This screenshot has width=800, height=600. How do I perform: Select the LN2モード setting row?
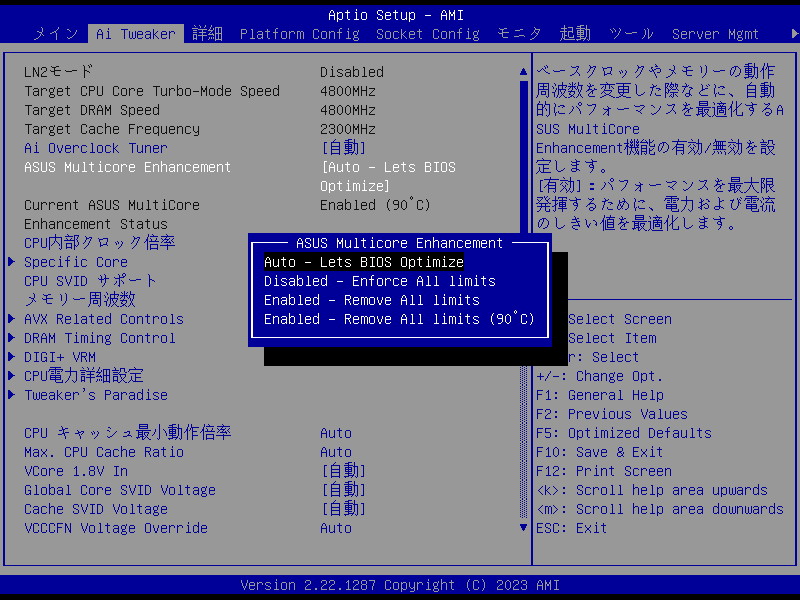(x=204, y=72)
